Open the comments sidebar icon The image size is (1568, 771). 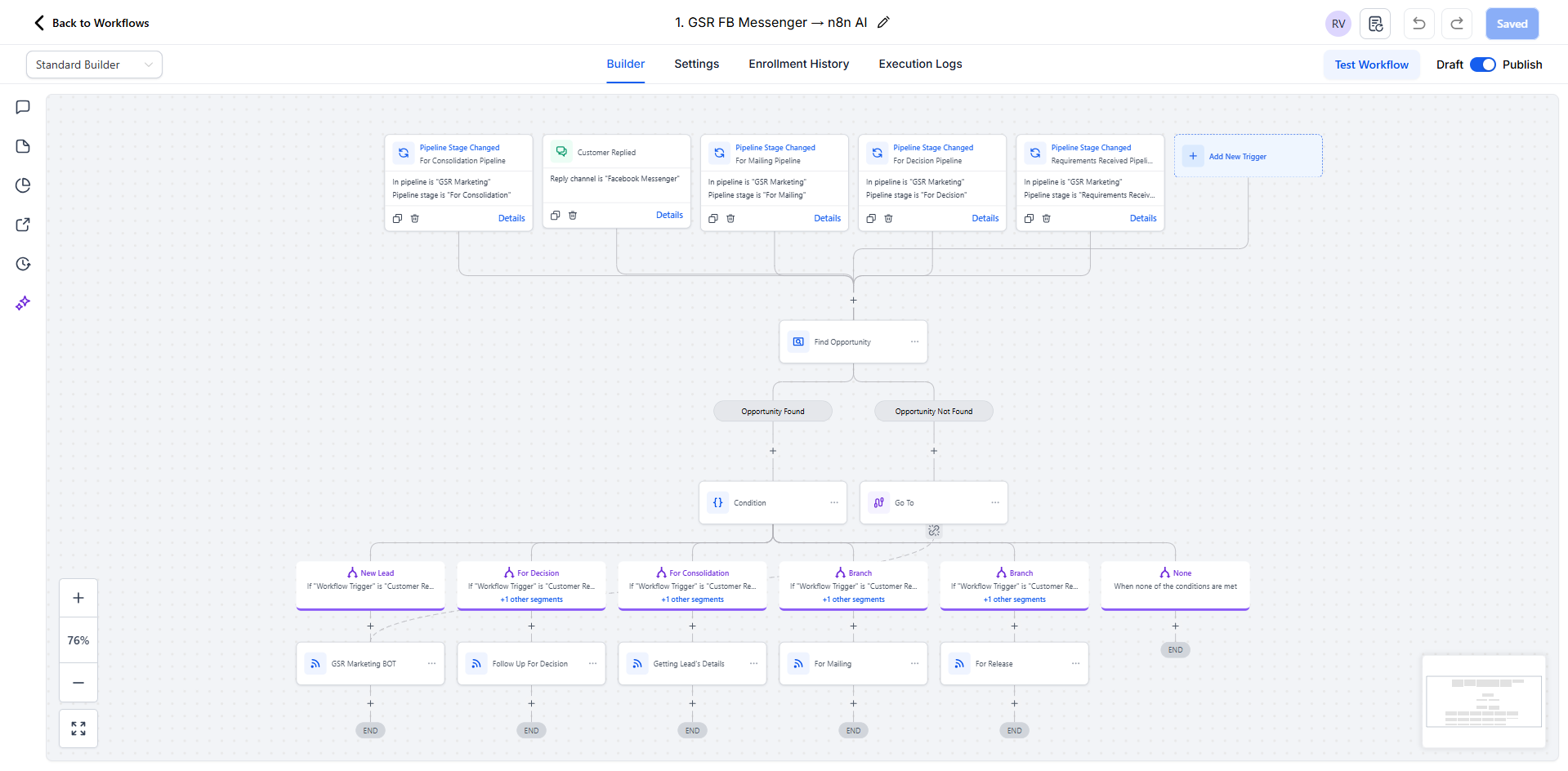[23, 107]
